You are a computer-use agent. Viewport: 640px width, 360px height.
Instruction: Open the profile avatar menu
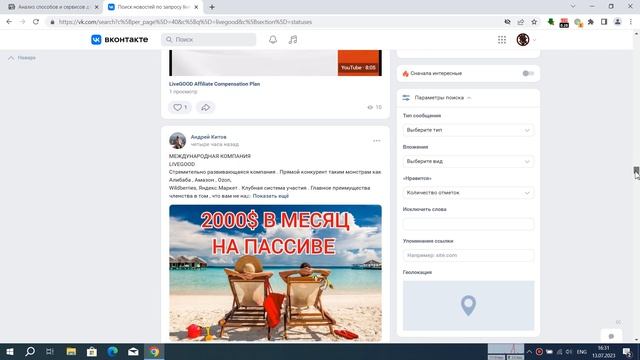(x=523, y=40)
